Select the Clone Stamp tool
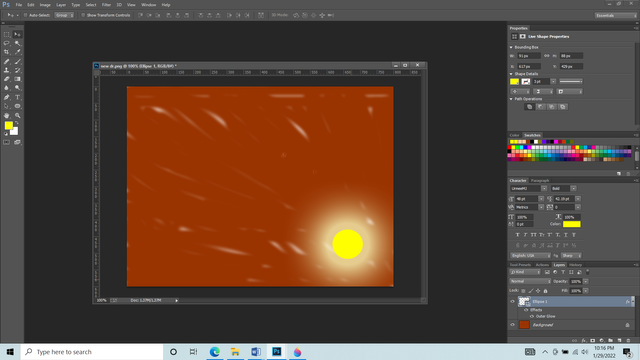 7,70
